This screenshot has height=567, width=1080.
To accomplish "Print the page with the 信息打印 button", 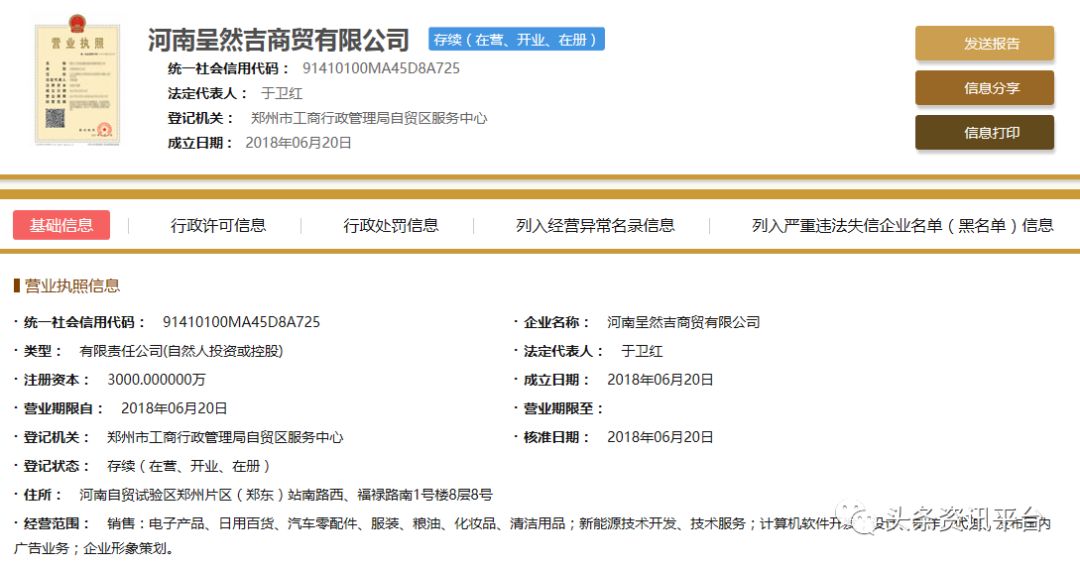I will tap(984, 132).
